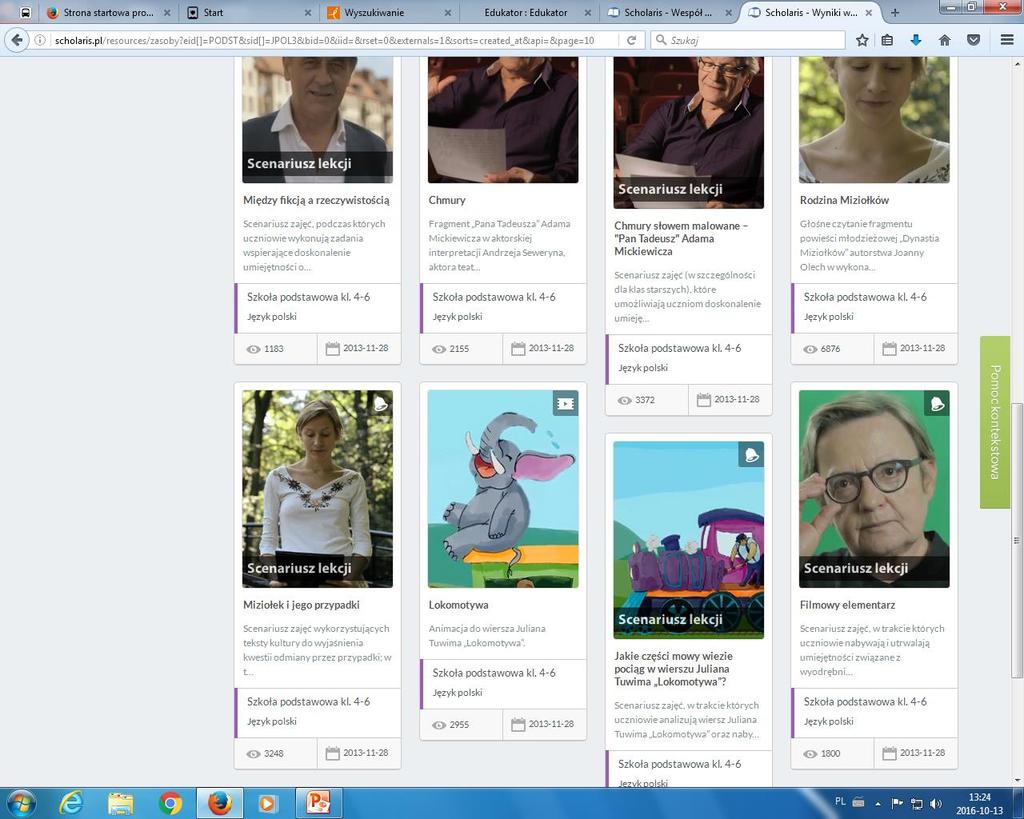Bookmark this page with the star icon
1024x819 pixels.
pos(862,40)
